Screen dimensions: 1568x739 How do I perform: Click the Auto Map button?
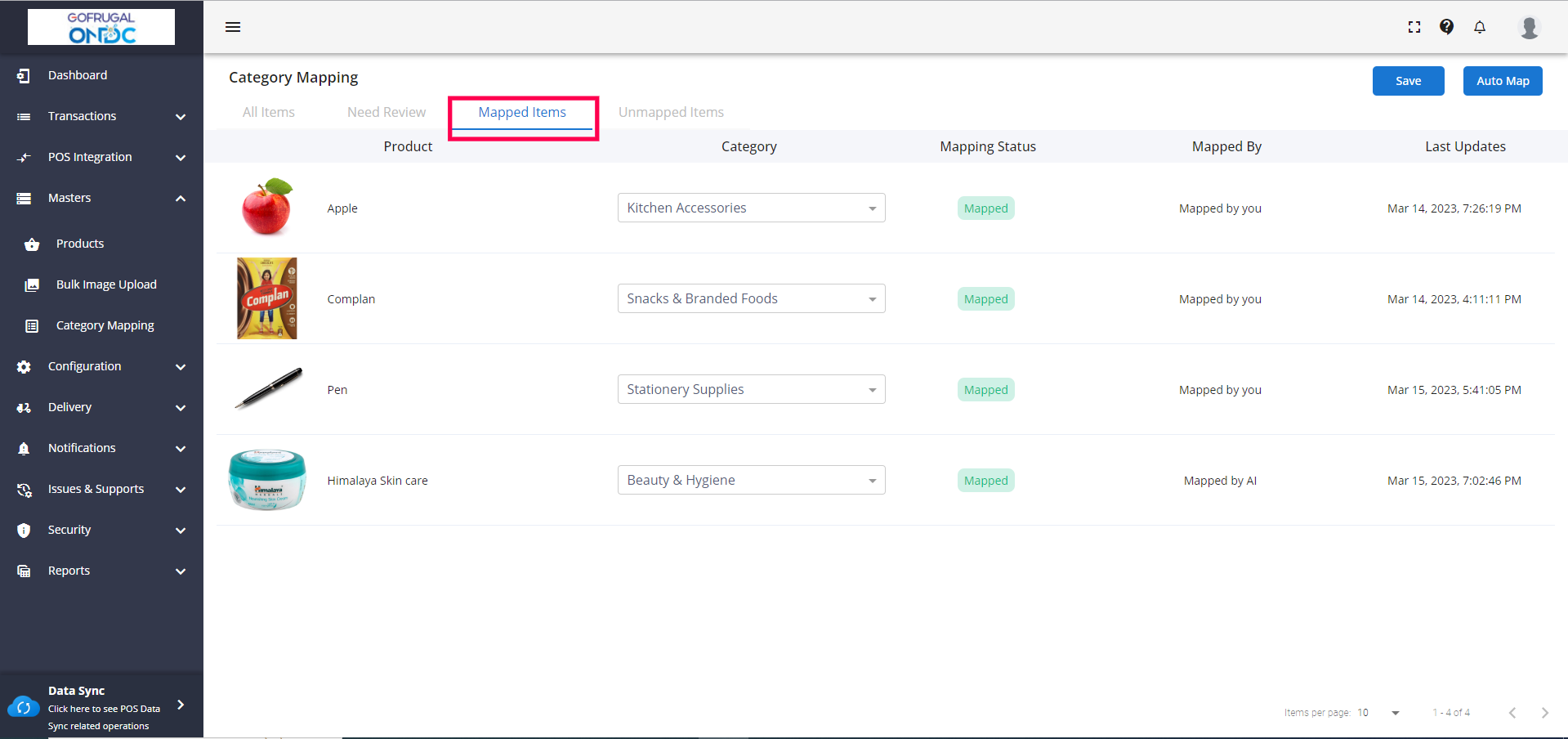click(x=1502, y=81)
